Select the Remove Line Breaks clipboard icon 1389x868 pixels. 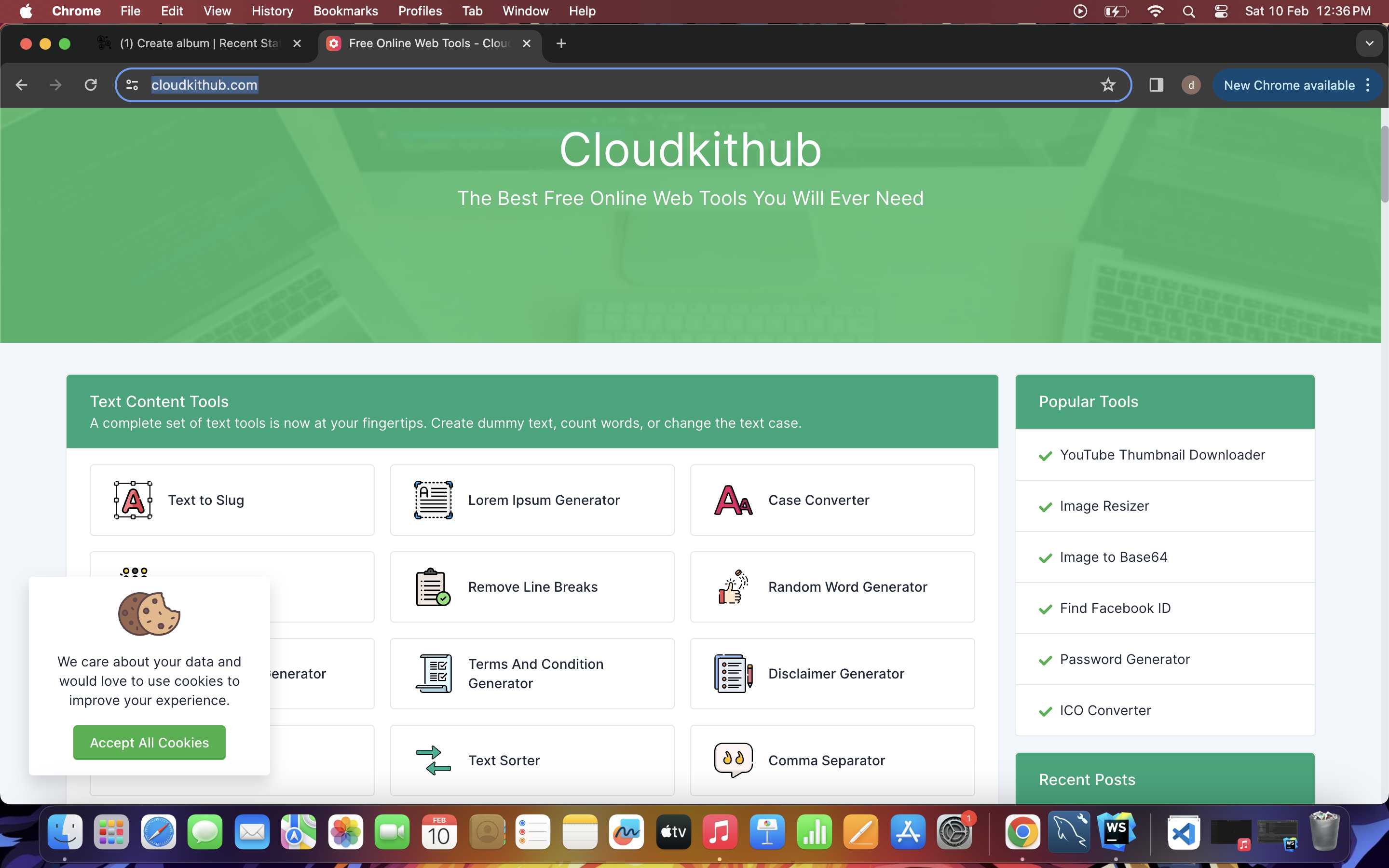[433, 587]
